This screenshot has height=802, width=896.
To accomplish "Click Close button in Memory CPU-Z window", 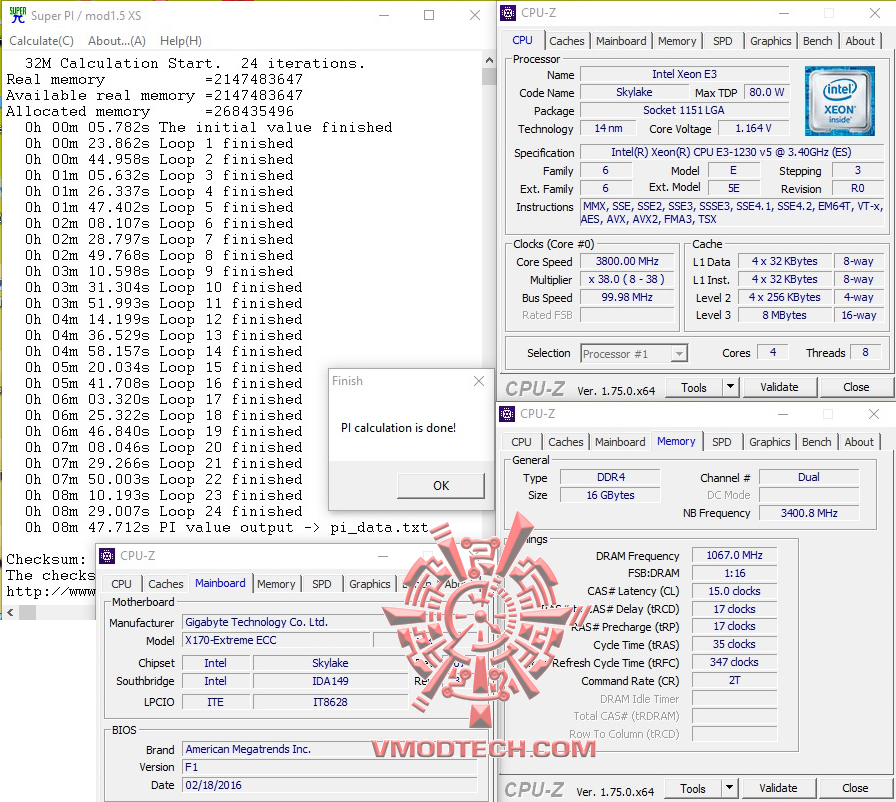I will [x=855, y=788].
